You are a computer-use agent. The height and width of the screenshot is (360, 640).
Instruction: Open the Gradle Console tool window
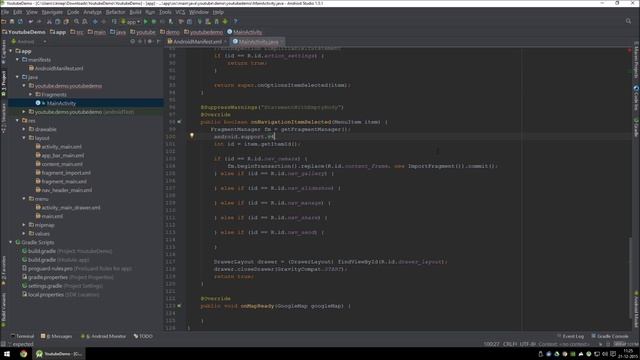pos(610,336)
